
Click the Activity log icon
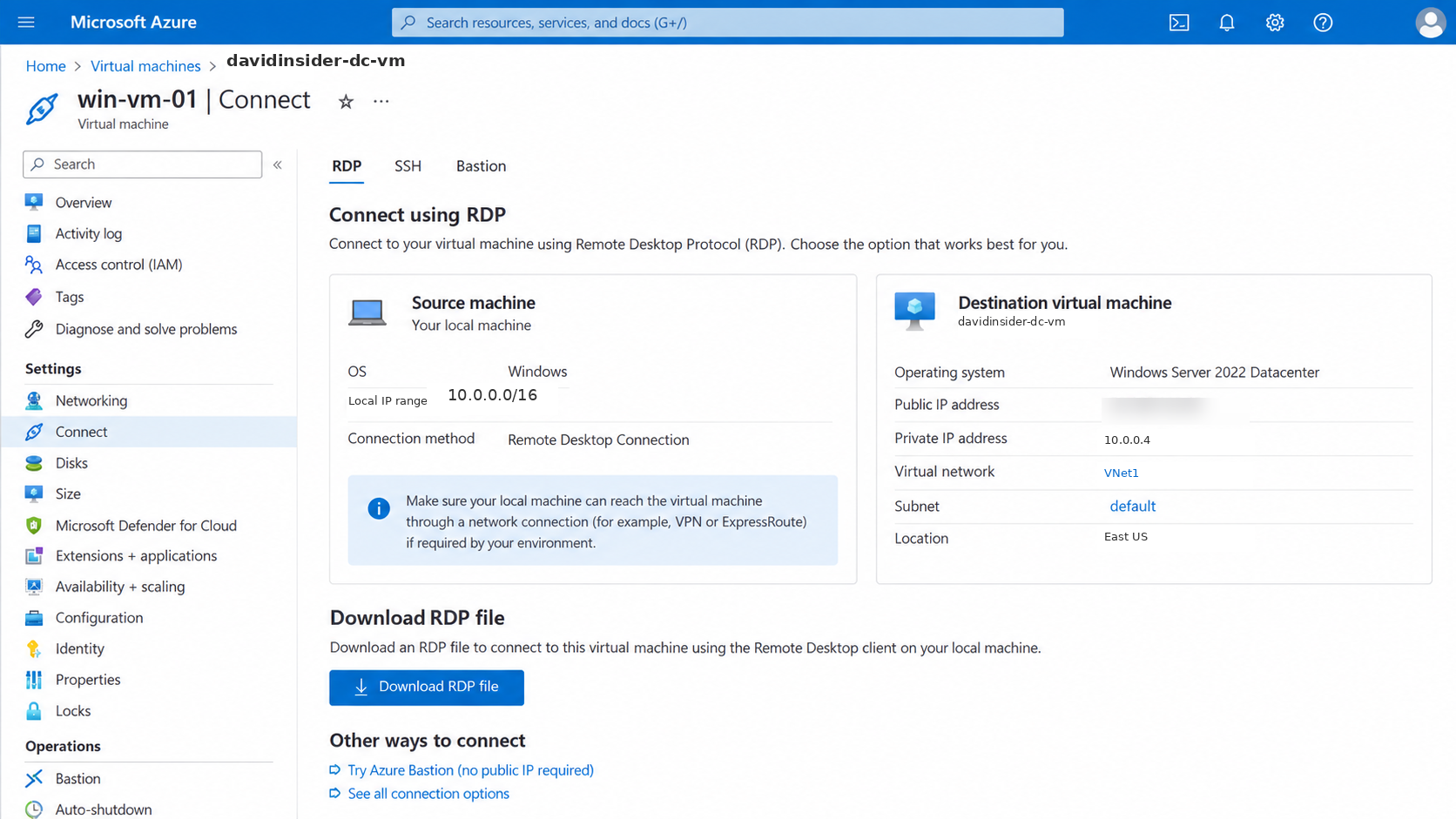tap(34, 233)
